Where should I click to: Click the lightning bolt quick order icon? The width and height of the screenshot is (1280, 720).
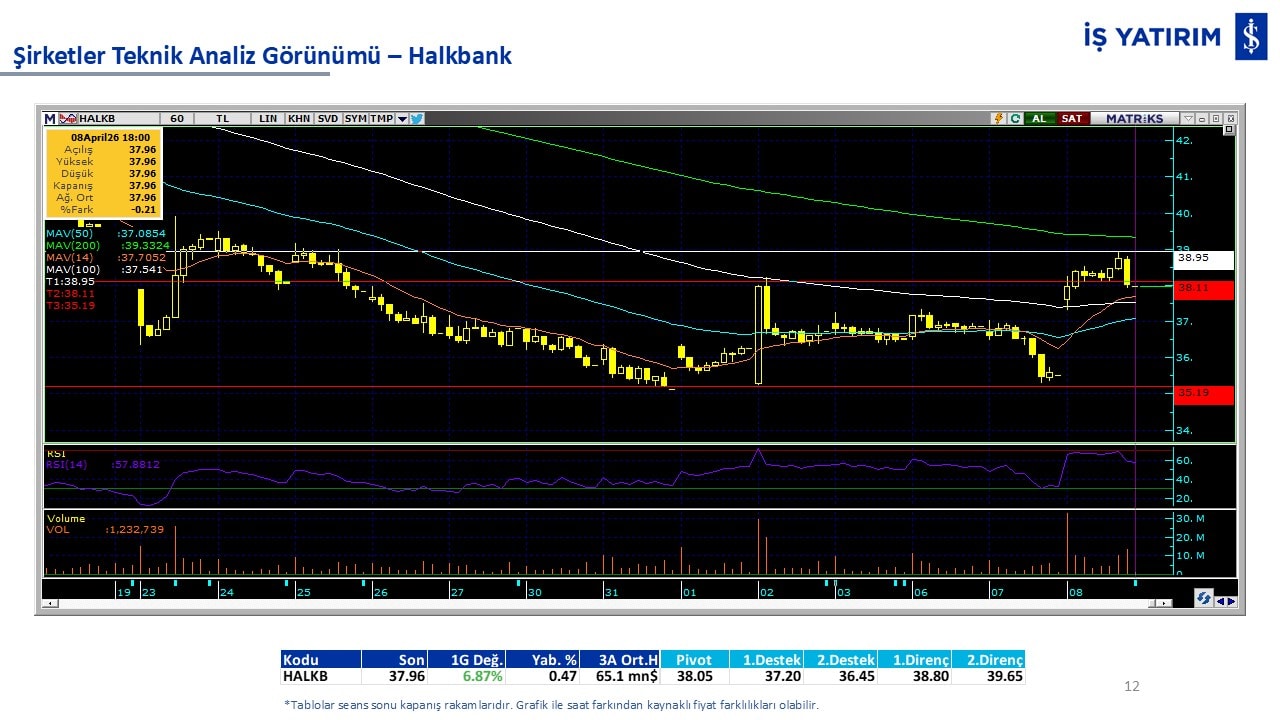click(997, 118)
